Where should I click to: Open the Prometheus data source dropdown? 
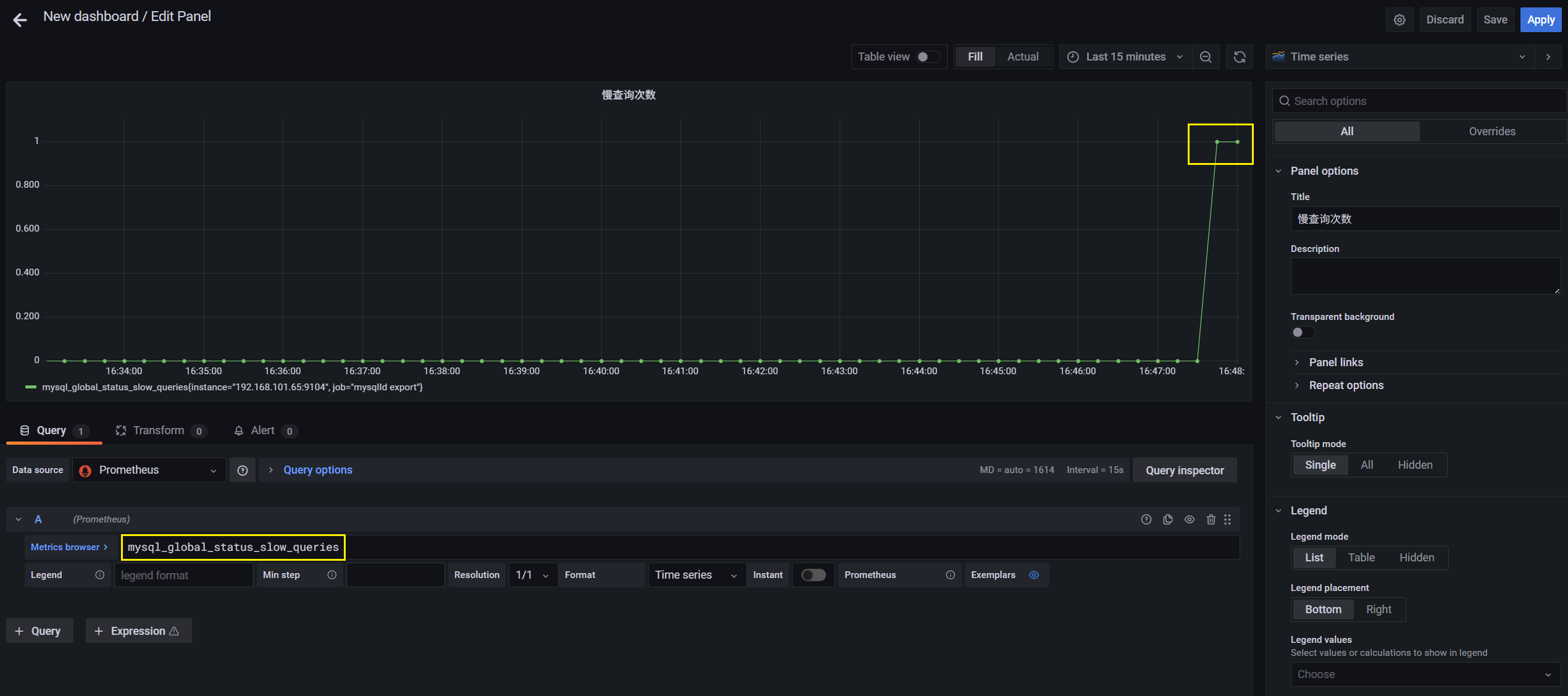tap(149, 470)
